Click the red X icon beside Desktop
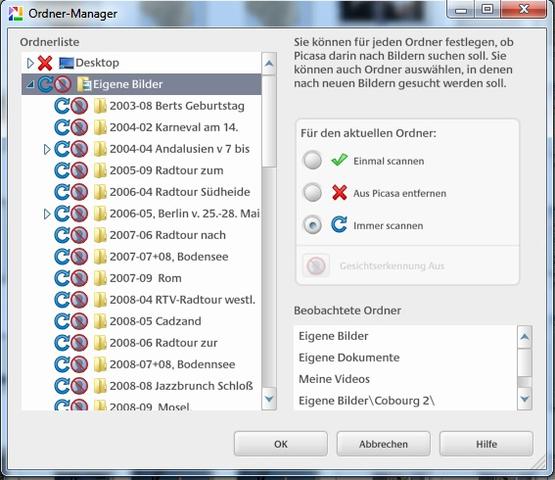This screenshot has width=555, height=480. pyautogui.click(x=45, y=63)
